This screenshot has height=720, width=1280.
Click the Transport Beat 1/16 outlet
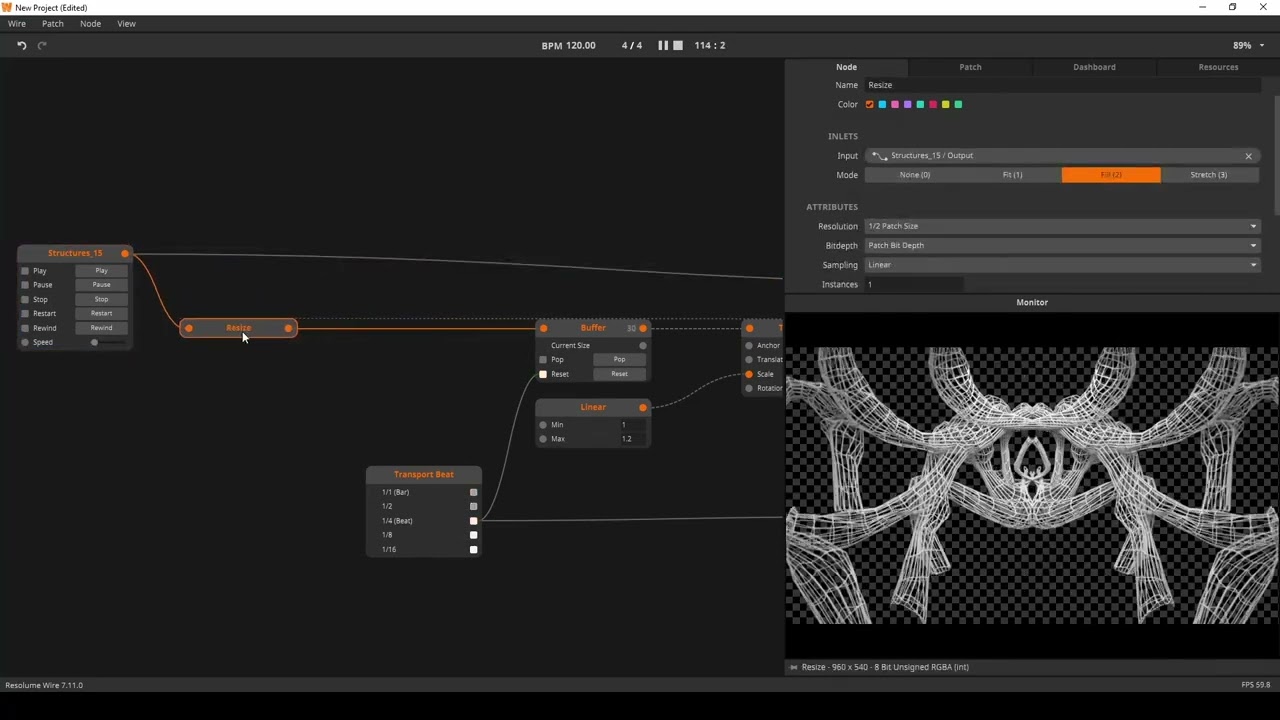[474, 549]
